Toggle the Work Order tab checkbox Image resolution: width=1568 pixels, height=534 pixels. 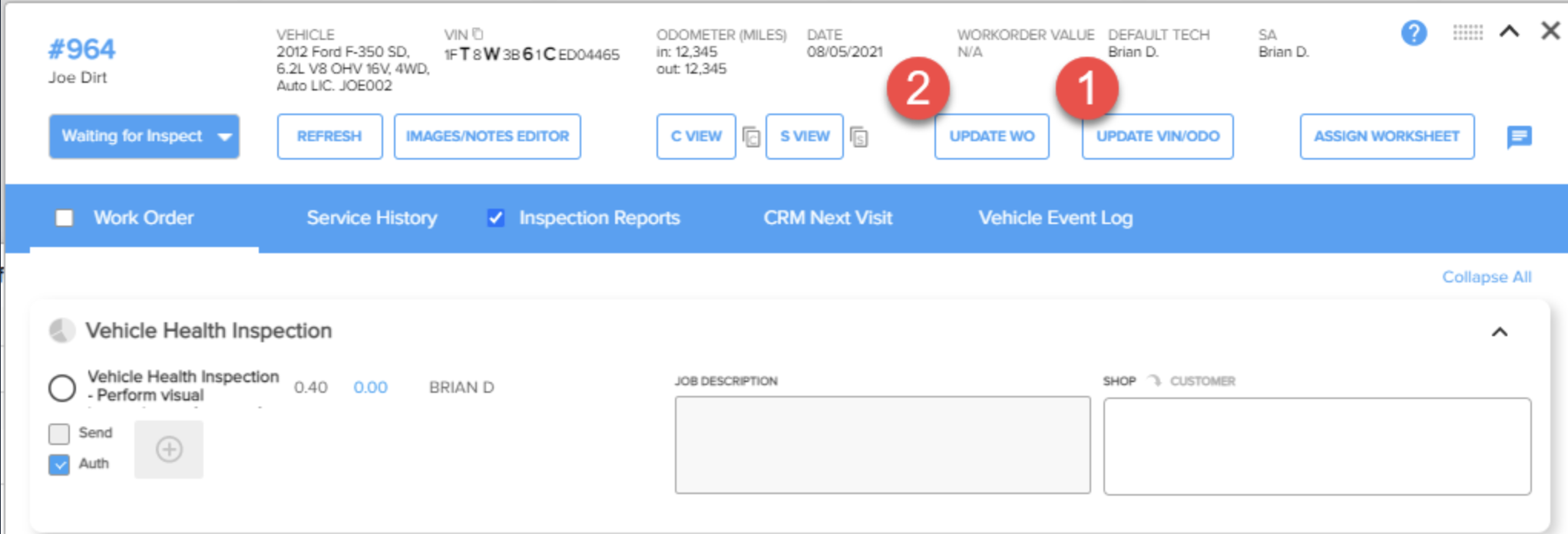[65, 218]
